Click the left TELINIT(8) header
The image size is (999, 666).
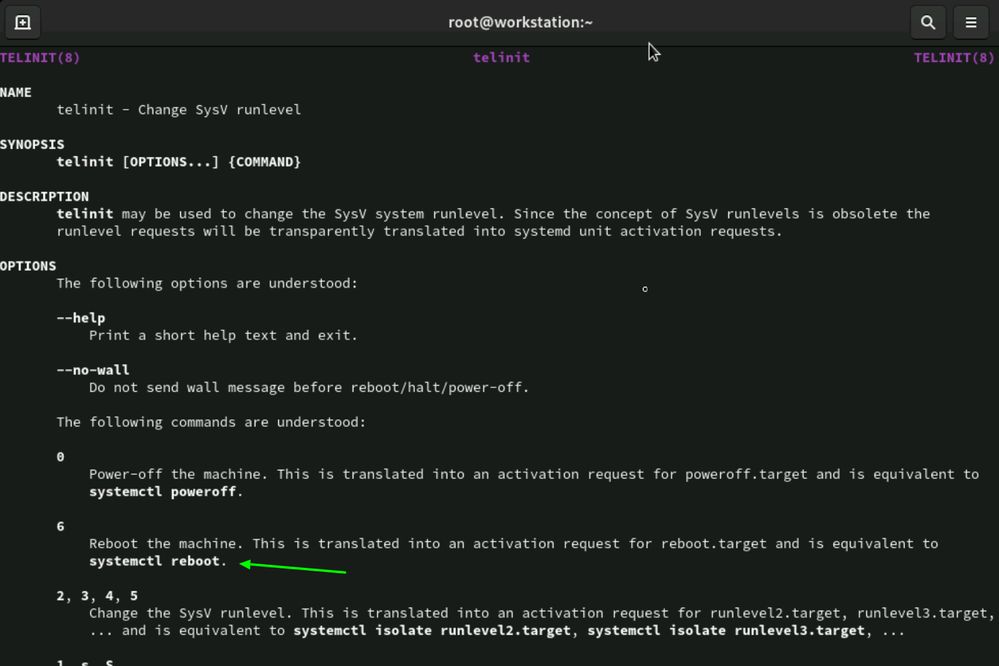pos(40,58)
